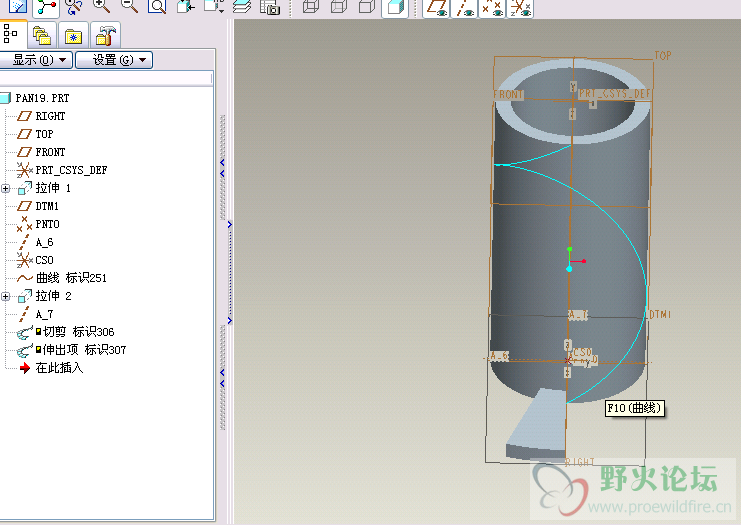Switch to the favorites tab

click(x=73, y=35)
